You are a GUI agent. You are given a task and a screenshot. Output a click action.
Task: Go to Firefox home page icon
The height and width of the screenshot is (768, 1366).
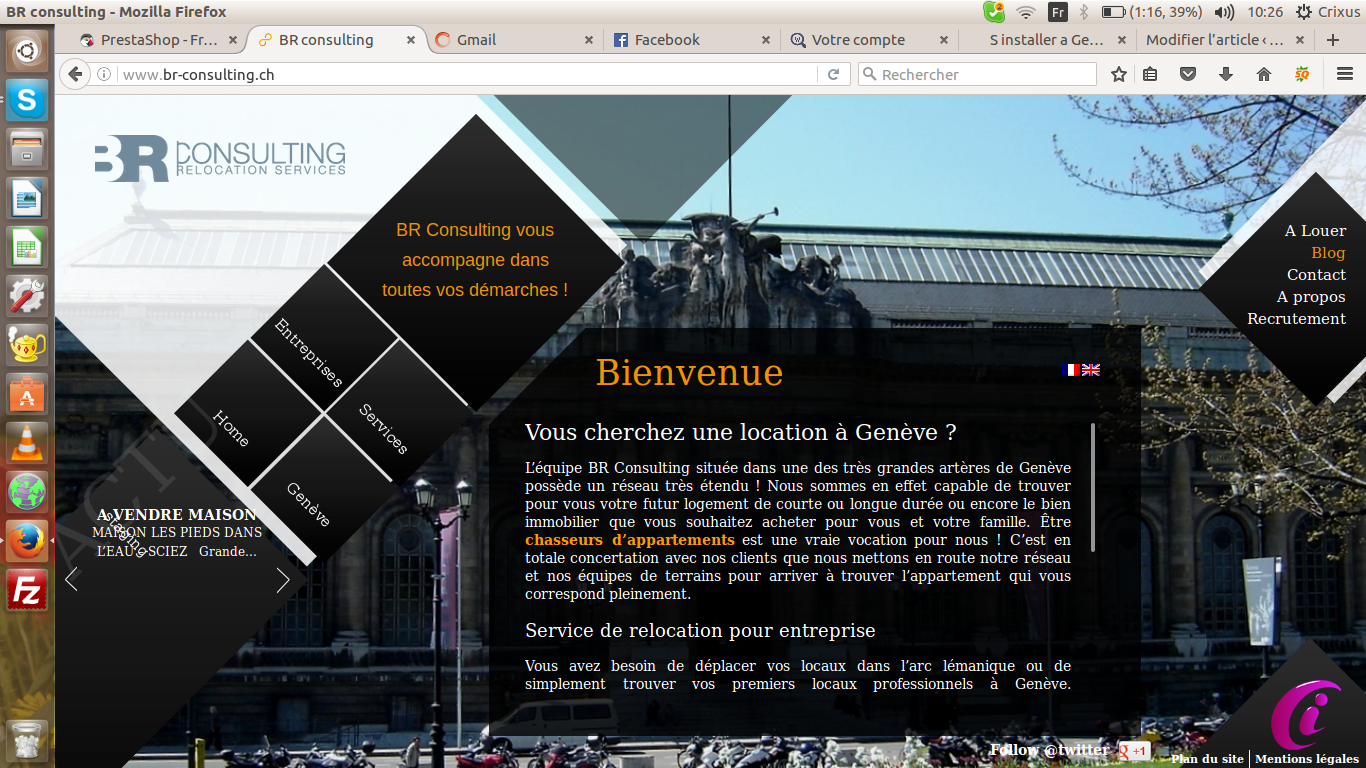tap(1263, 74)
